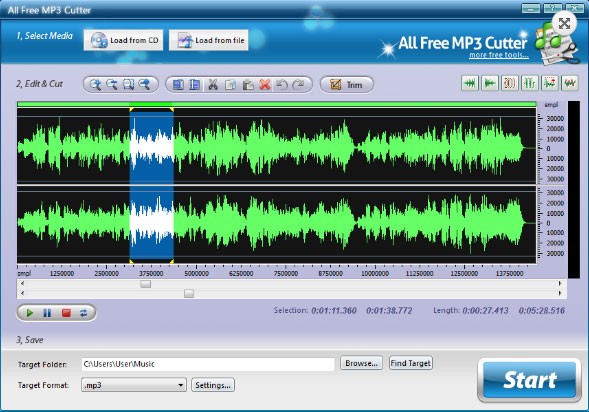589x412 pixels.
Task: Click the top-right yellow selection marker
Action: tap(172, 110)
